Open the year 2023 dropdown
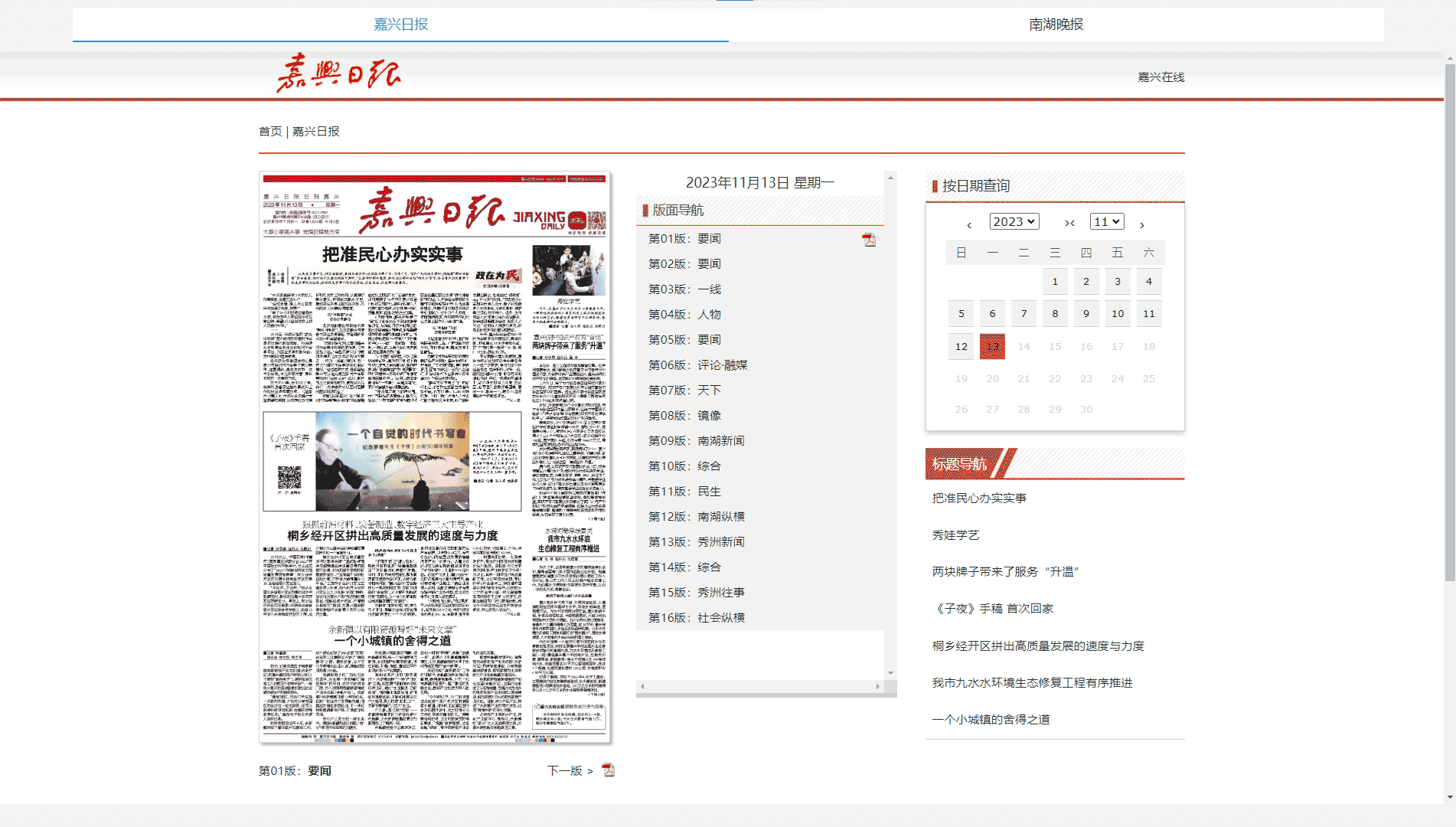 point(1014,221)
